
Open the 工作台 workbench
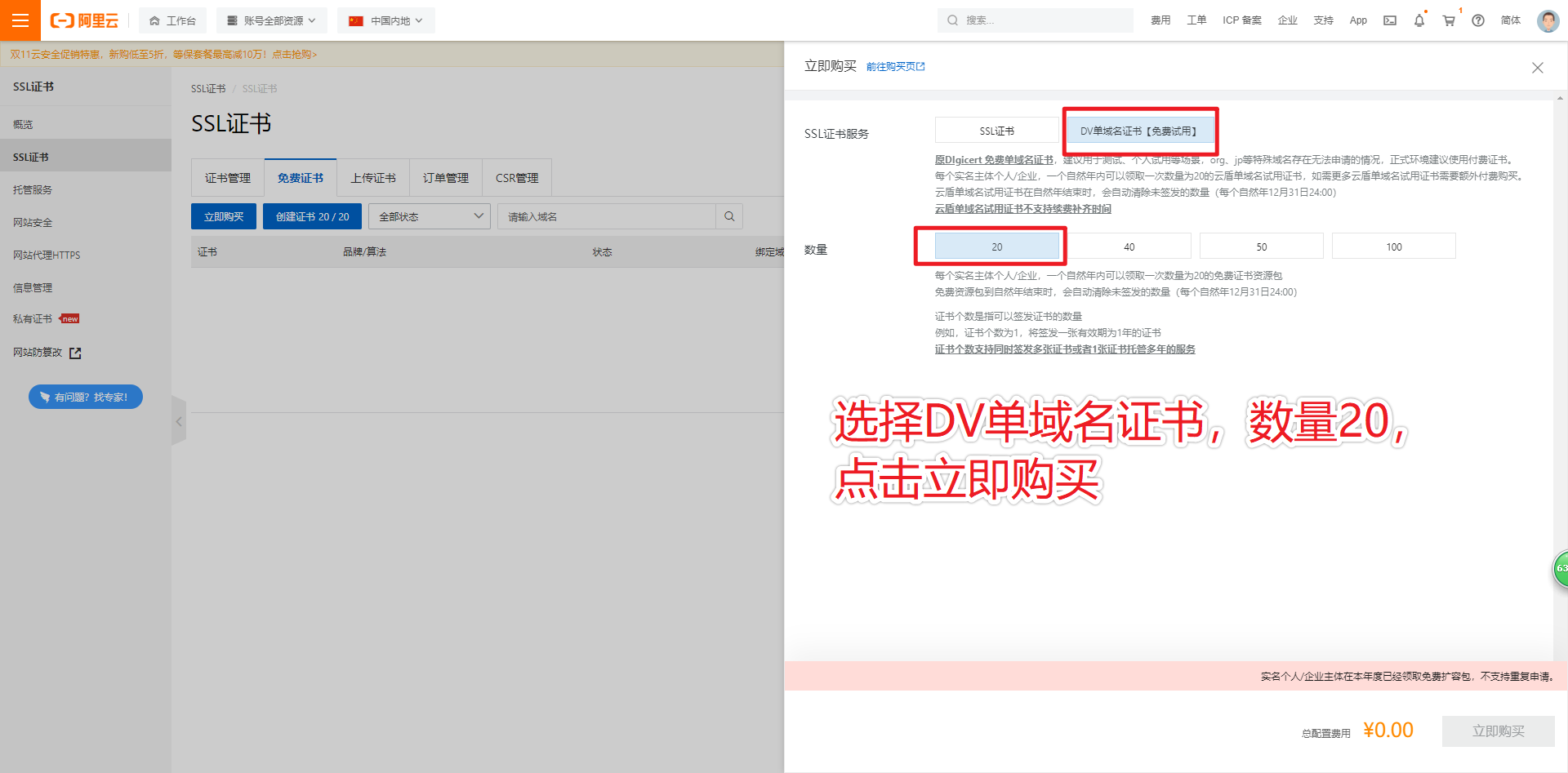point(172,20)
